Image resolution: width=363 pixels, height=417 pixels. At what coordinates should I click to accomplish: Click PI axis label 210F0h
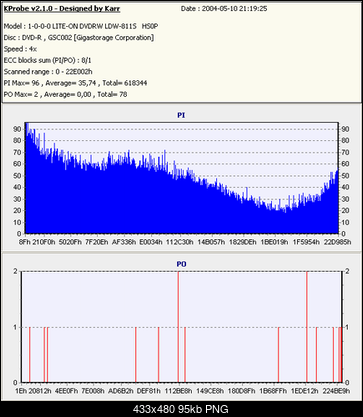click(x=44, y=242)
